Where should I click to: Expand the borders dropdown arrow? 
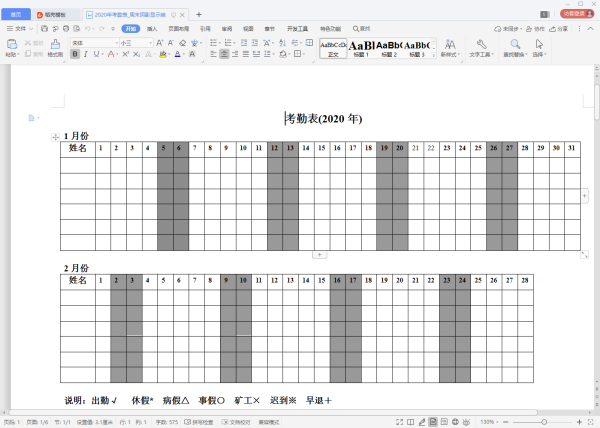tap(303, 54)
